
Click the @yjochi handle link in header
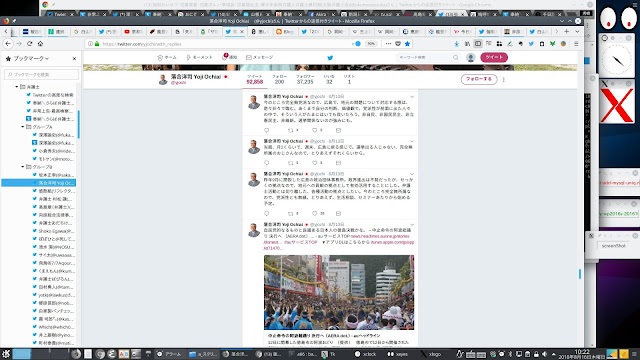point(178,82)
